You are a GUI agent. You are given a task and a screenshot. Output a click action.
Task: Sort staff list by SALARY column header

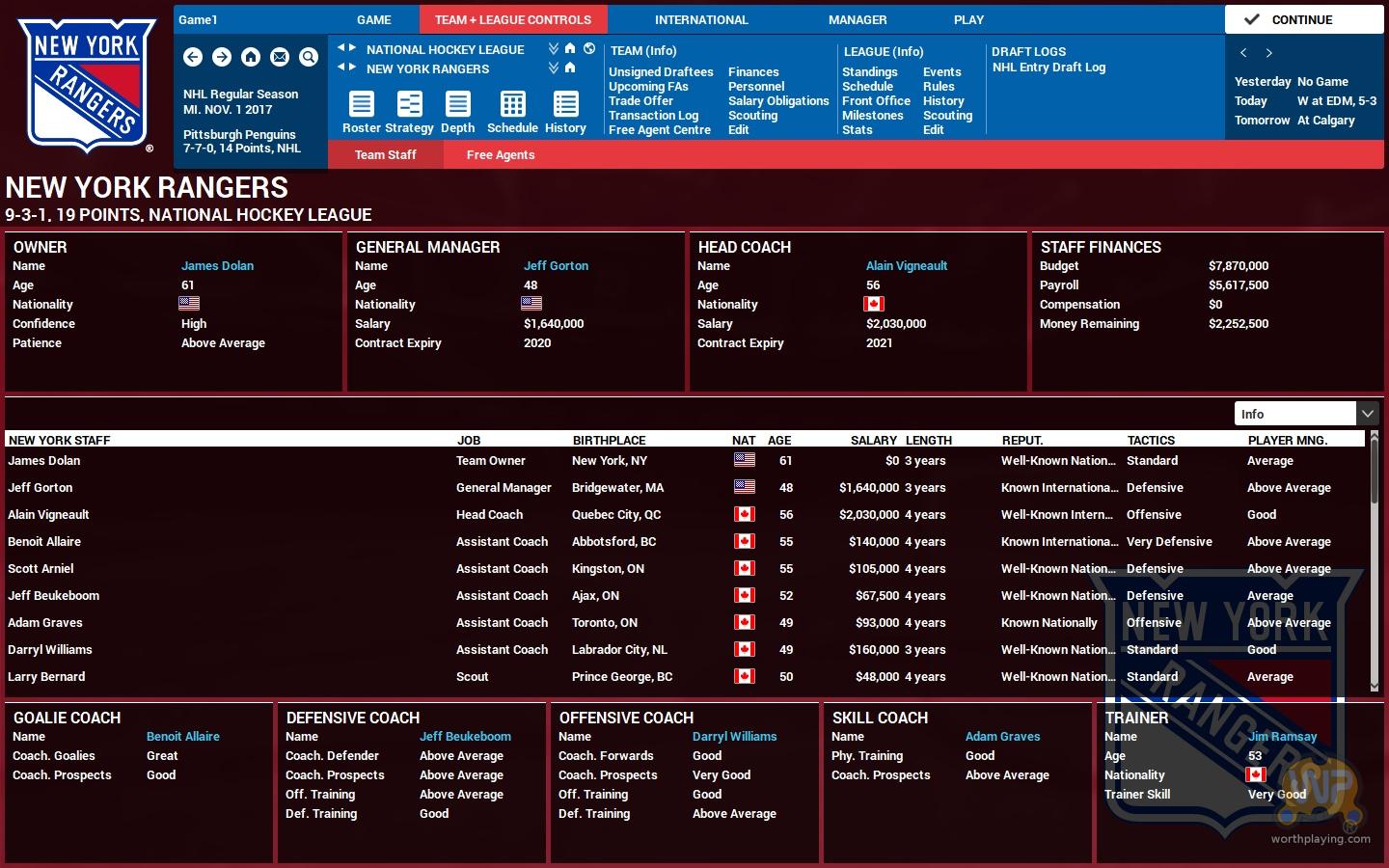click(x=873, y=440)
